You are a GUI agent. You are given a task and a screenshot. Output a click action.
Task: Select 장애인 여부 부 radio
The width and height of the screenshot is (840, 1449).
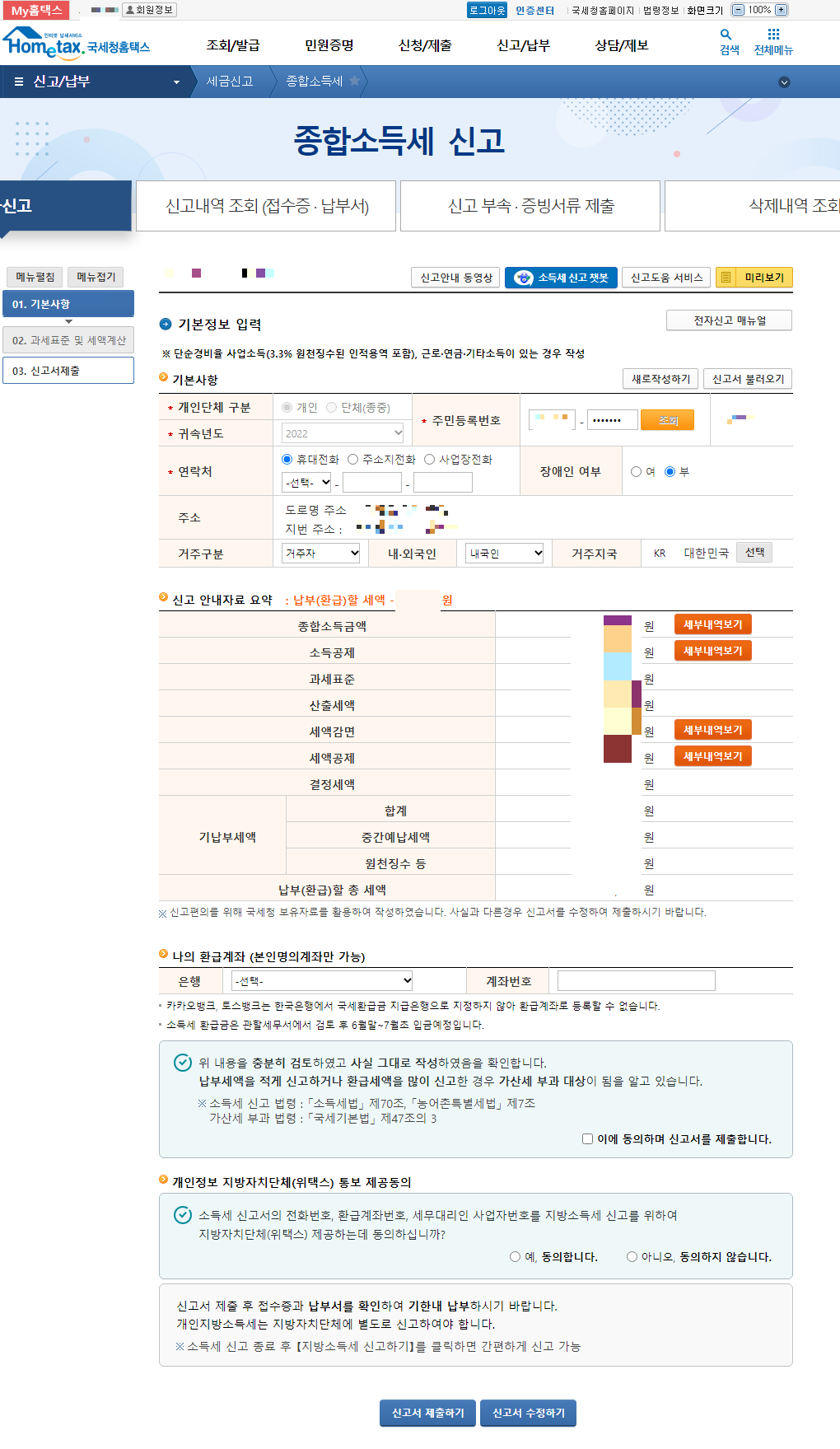(670, 472)
